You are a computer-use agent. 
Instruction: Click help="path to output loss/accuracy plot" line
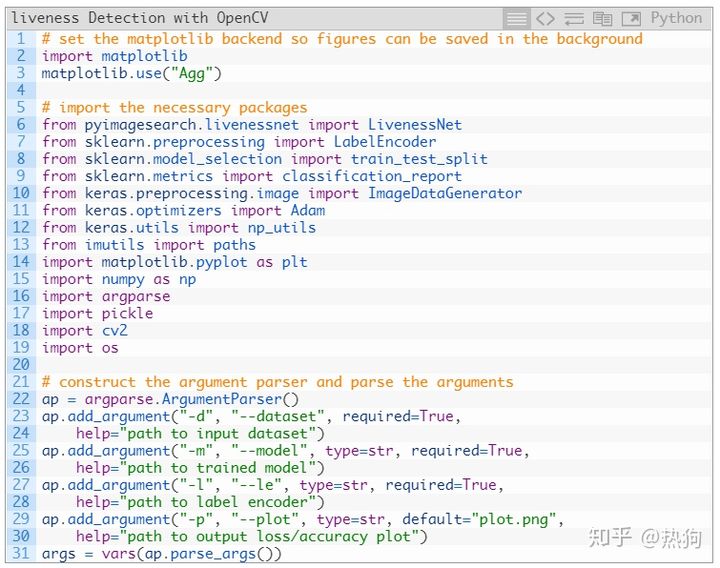[x=252, y=537]
